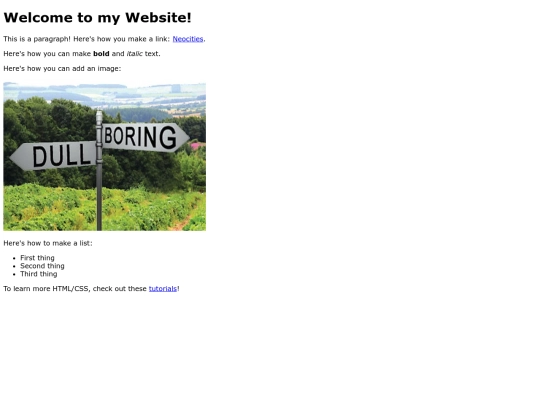Click "To learn more HTML/CSS" text
The width and height of the screenshot is (540, 405).
point(46,289)
